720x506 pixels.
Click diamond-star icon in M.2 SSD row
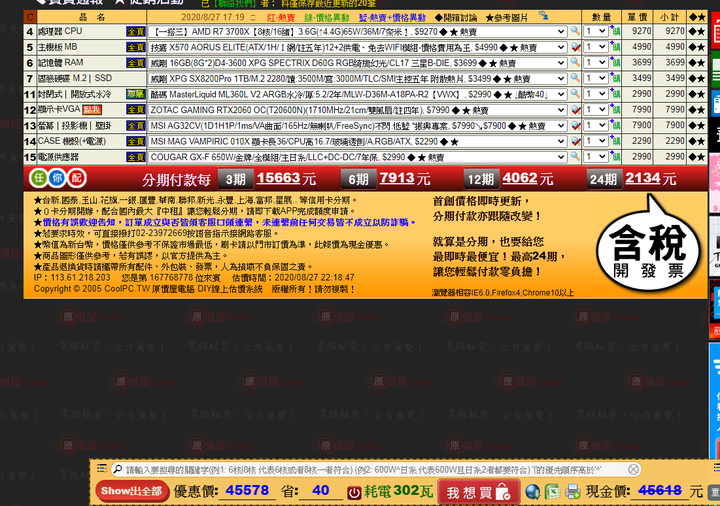pyautogui.click(x=697, y=79)
